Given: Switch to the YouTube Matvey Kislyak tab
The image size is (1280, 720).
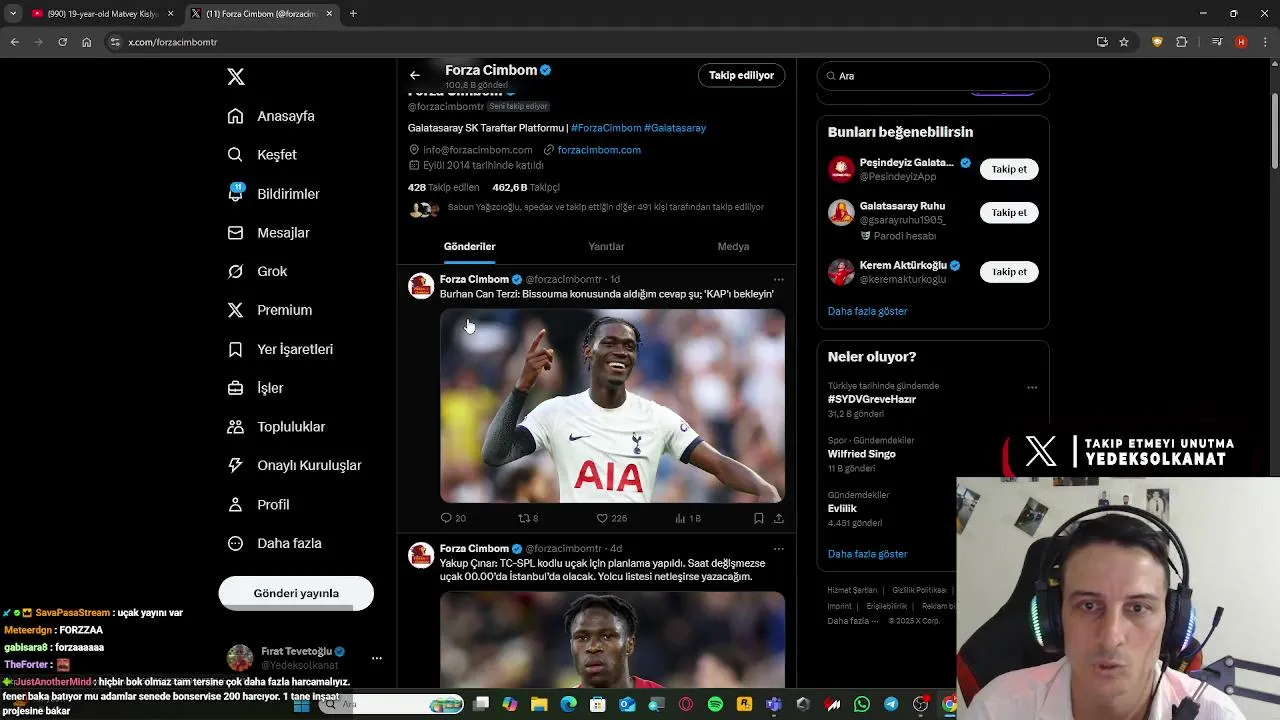Looking at the screenshot, I should [x=103, y=14].
